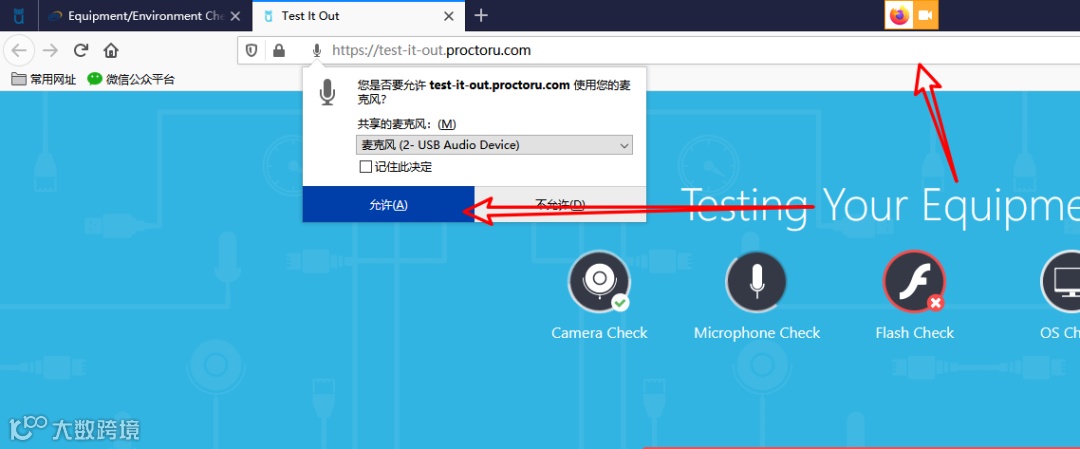Click the large microphone icon in permission popup

pyautogui.click(x=328, y=92)
